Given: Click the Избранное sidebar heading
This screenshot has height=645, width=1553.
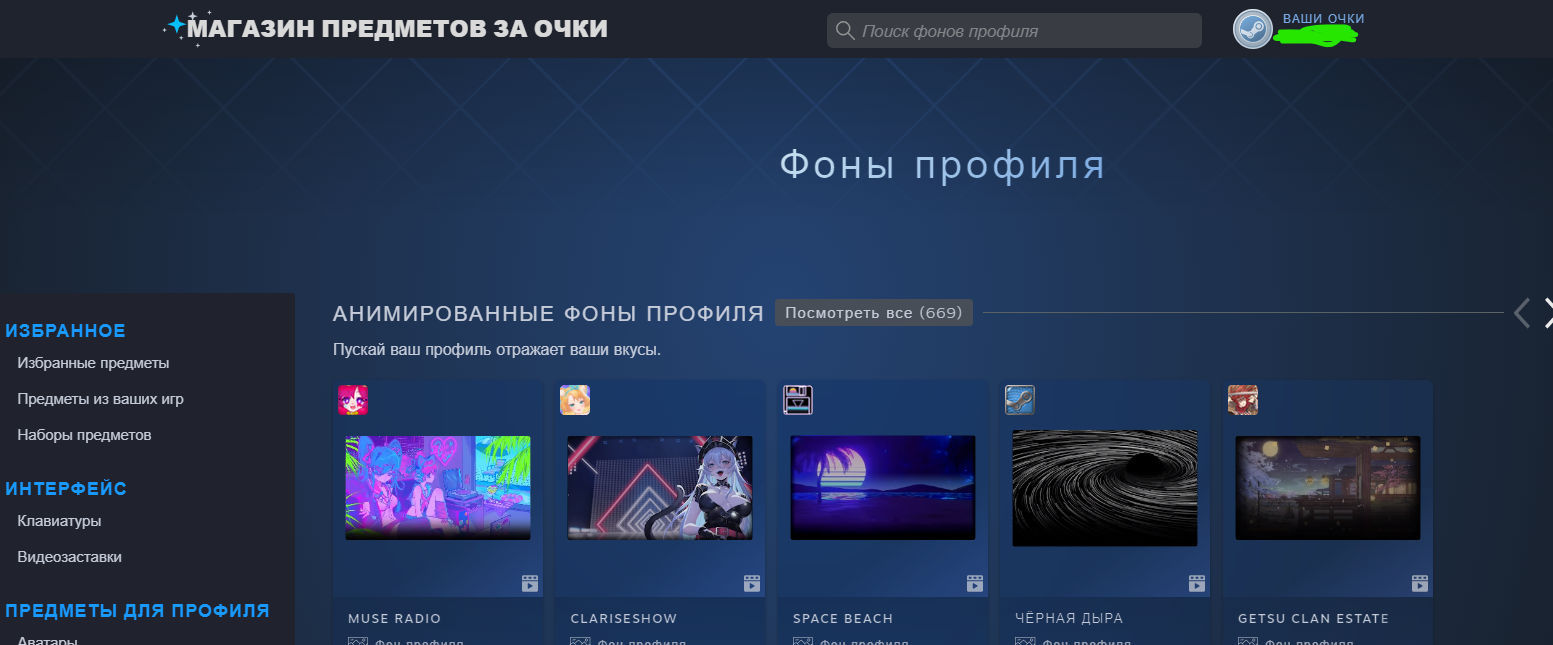Looking at the screenshot, I should click(65, 331).
